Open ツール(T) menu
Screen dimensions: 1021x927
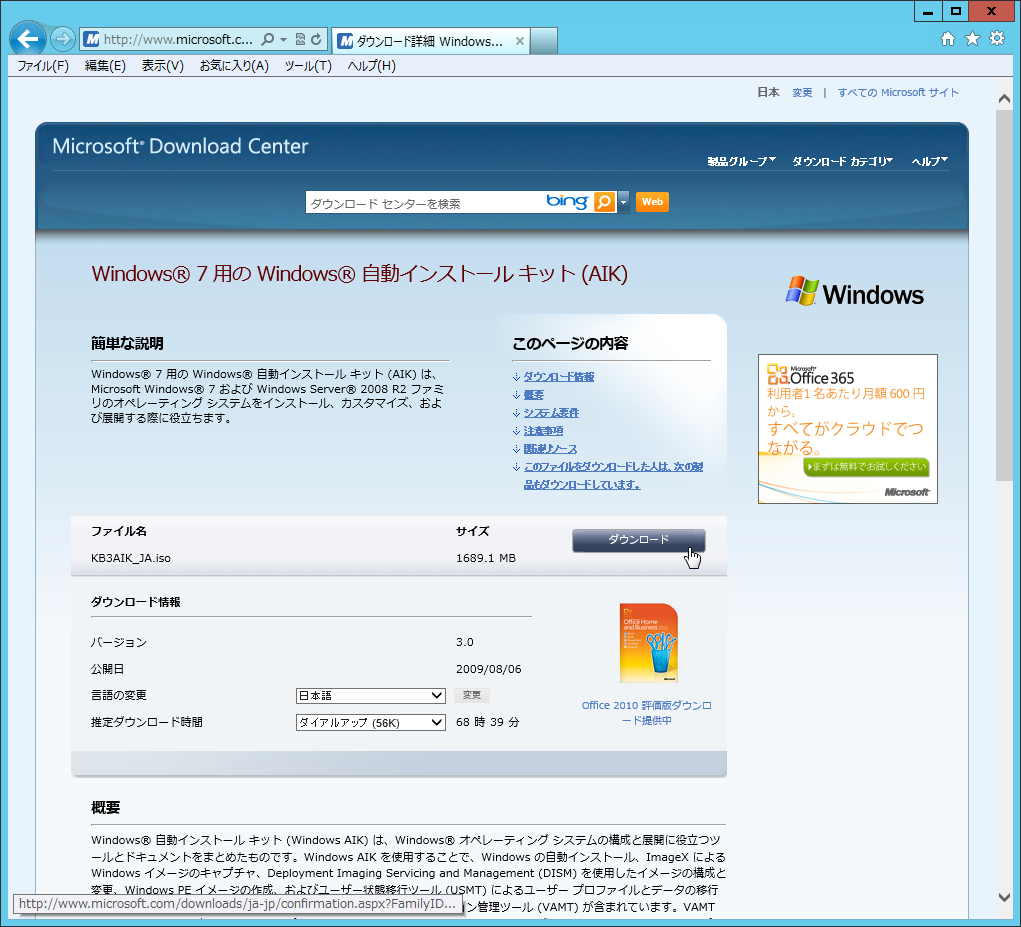(x=308, y=66)
